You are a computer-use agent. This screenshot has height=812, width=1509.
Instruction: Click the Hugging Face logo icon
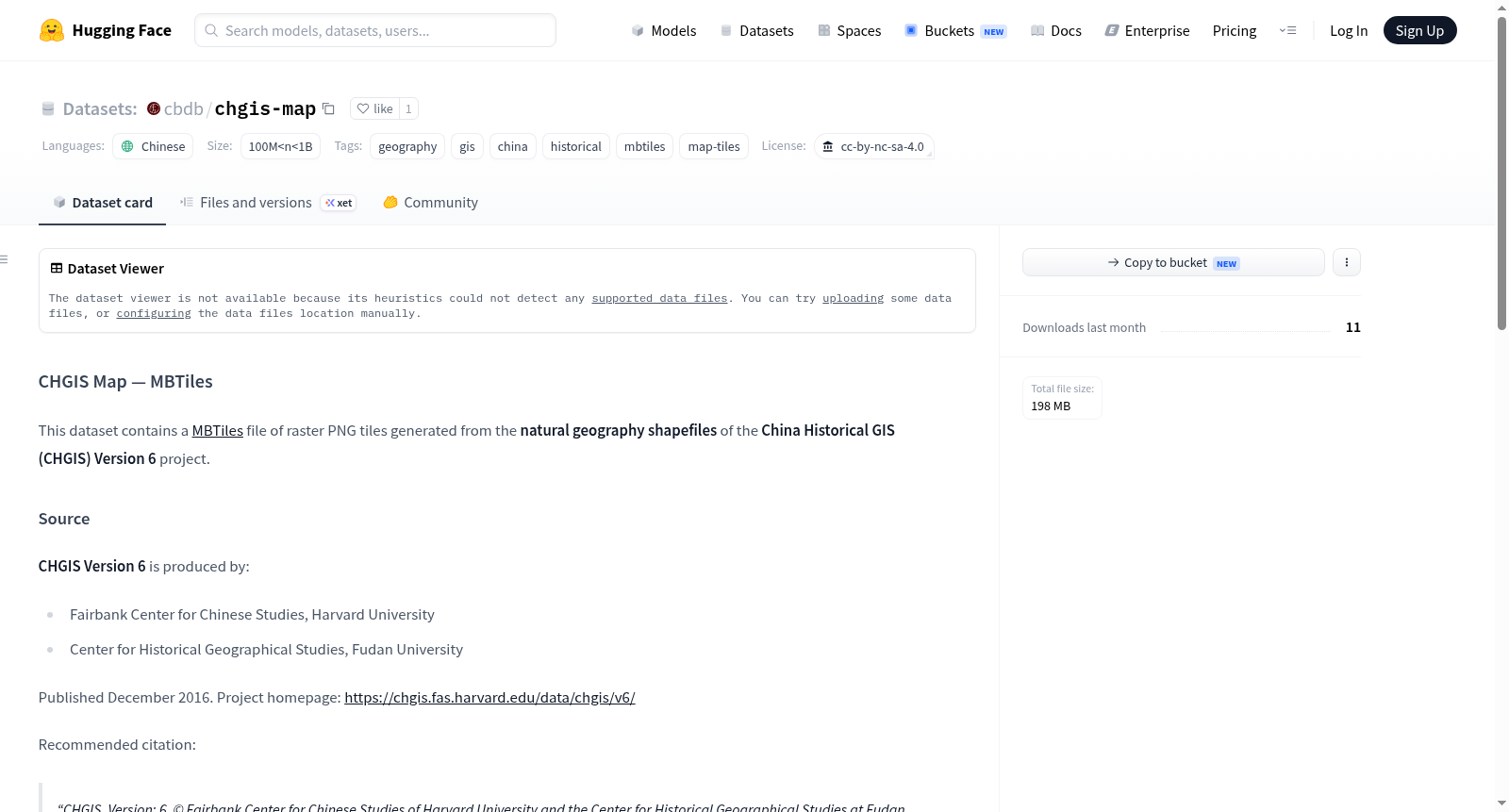click(x=52, y=30)
